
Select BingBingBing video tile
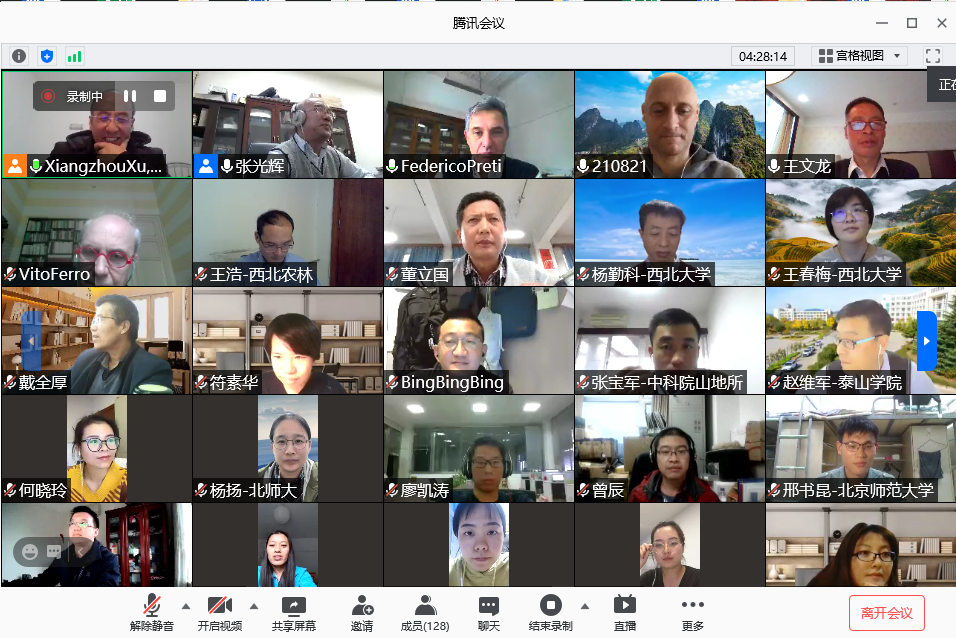pyautogui.click(x=479, y=340)
